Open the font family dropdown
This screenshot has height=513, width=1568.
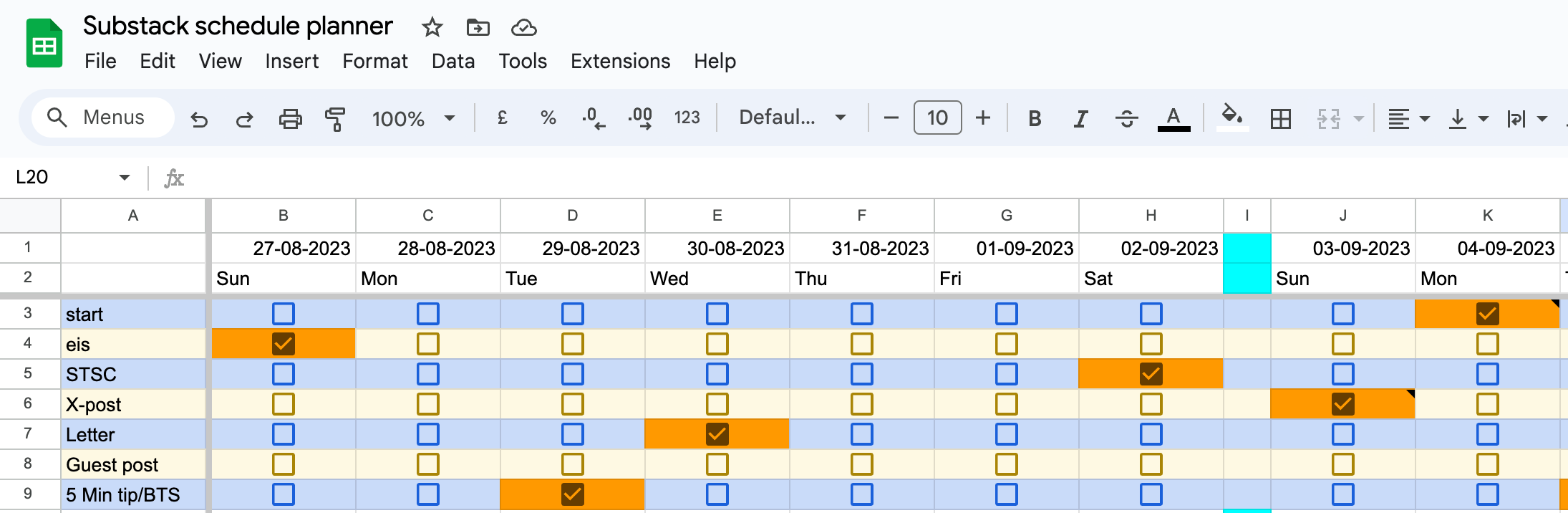click(x=793, y=118)
